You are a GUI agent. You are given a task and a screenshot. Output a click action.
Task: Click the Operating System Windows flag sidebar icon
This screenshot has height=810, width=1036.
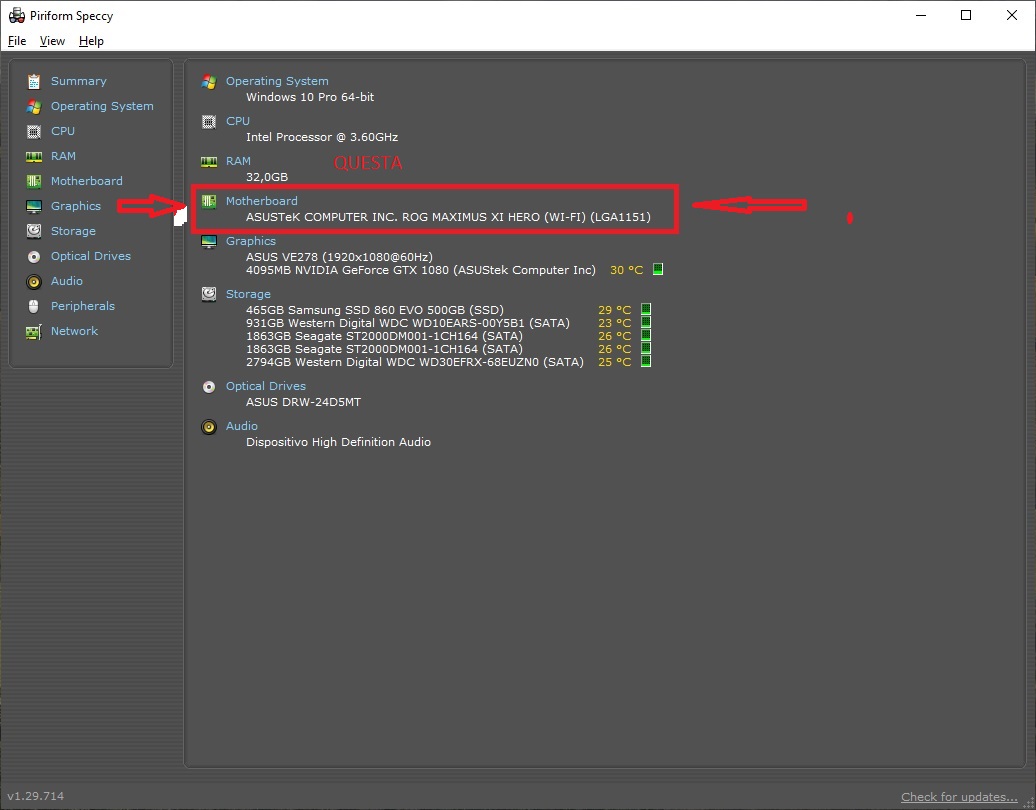34,106
